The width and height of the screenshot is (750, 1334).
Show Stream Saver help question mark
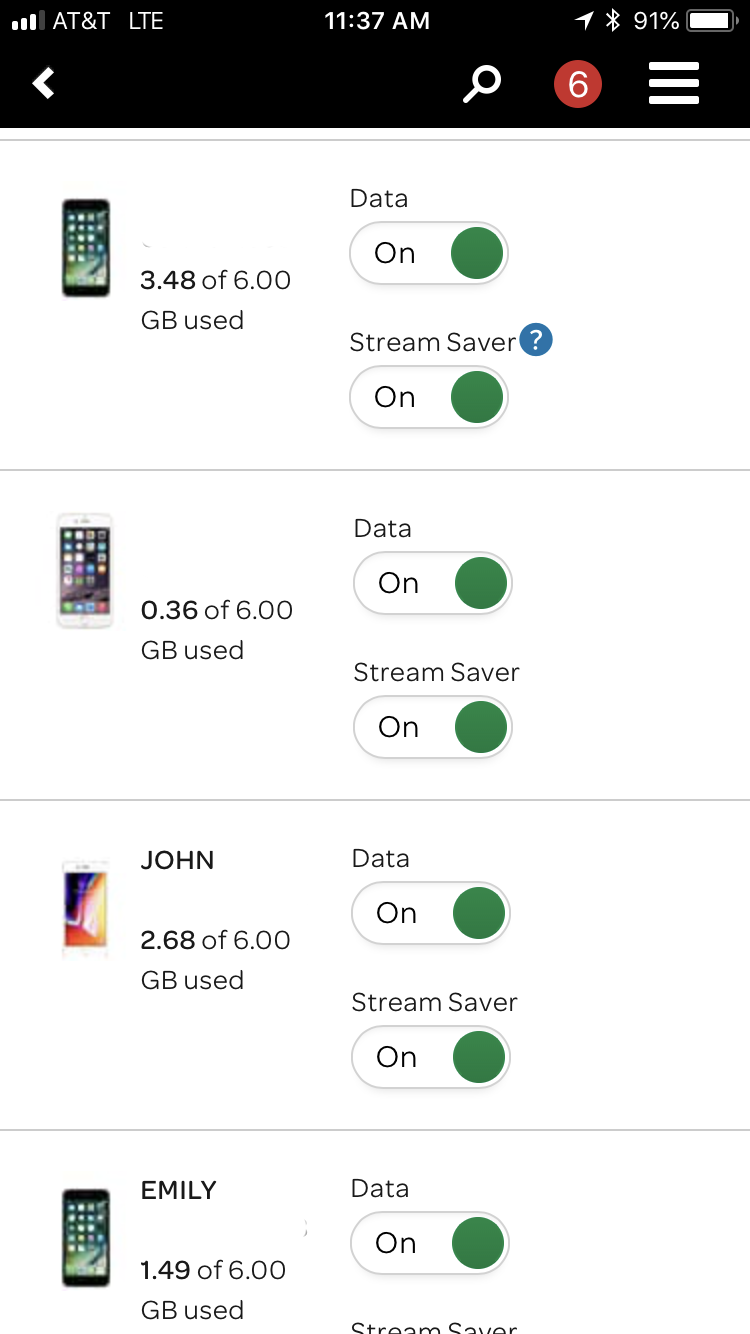[537, 341]
